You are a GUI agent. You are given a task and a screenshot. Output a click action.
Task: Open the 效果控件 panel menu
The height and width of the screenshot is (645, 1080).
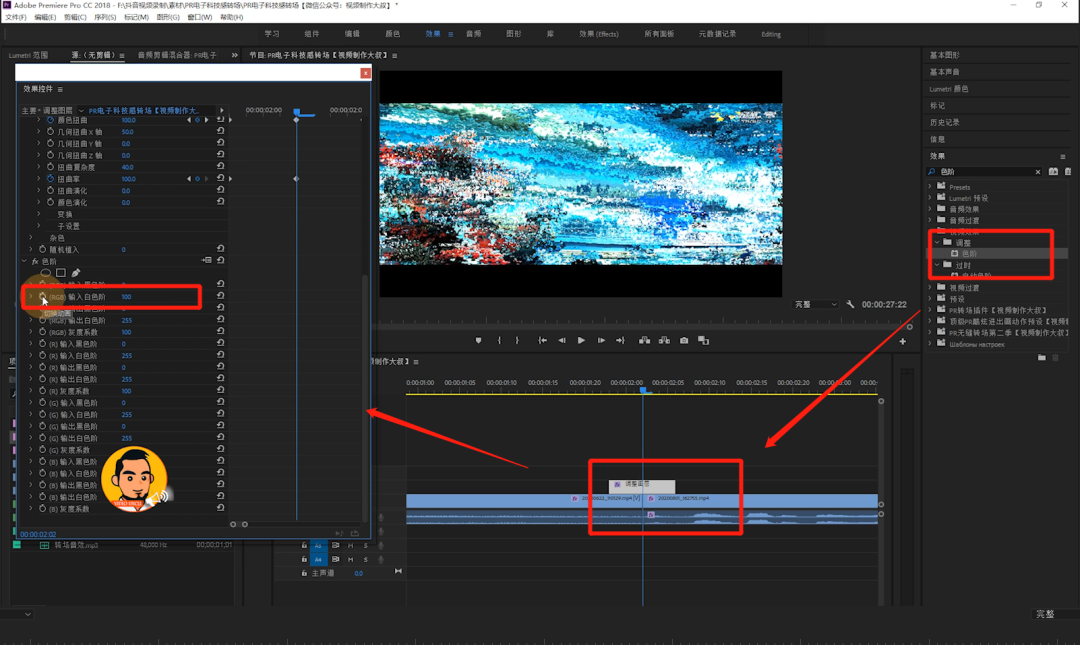pos(61,90)
